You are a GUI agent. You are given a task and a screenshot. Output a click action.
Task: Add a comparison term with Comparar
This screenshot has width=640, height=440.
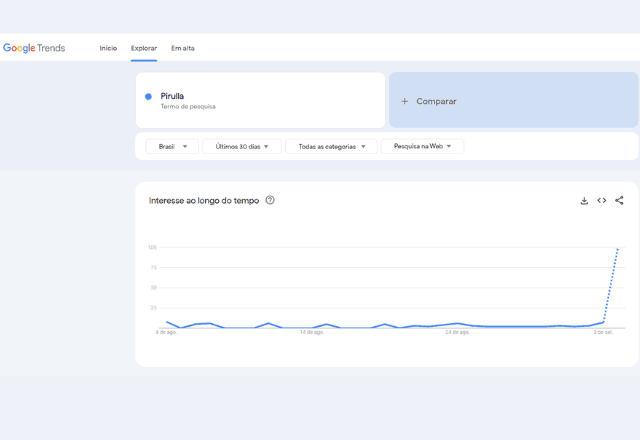(x=513, y=100)
